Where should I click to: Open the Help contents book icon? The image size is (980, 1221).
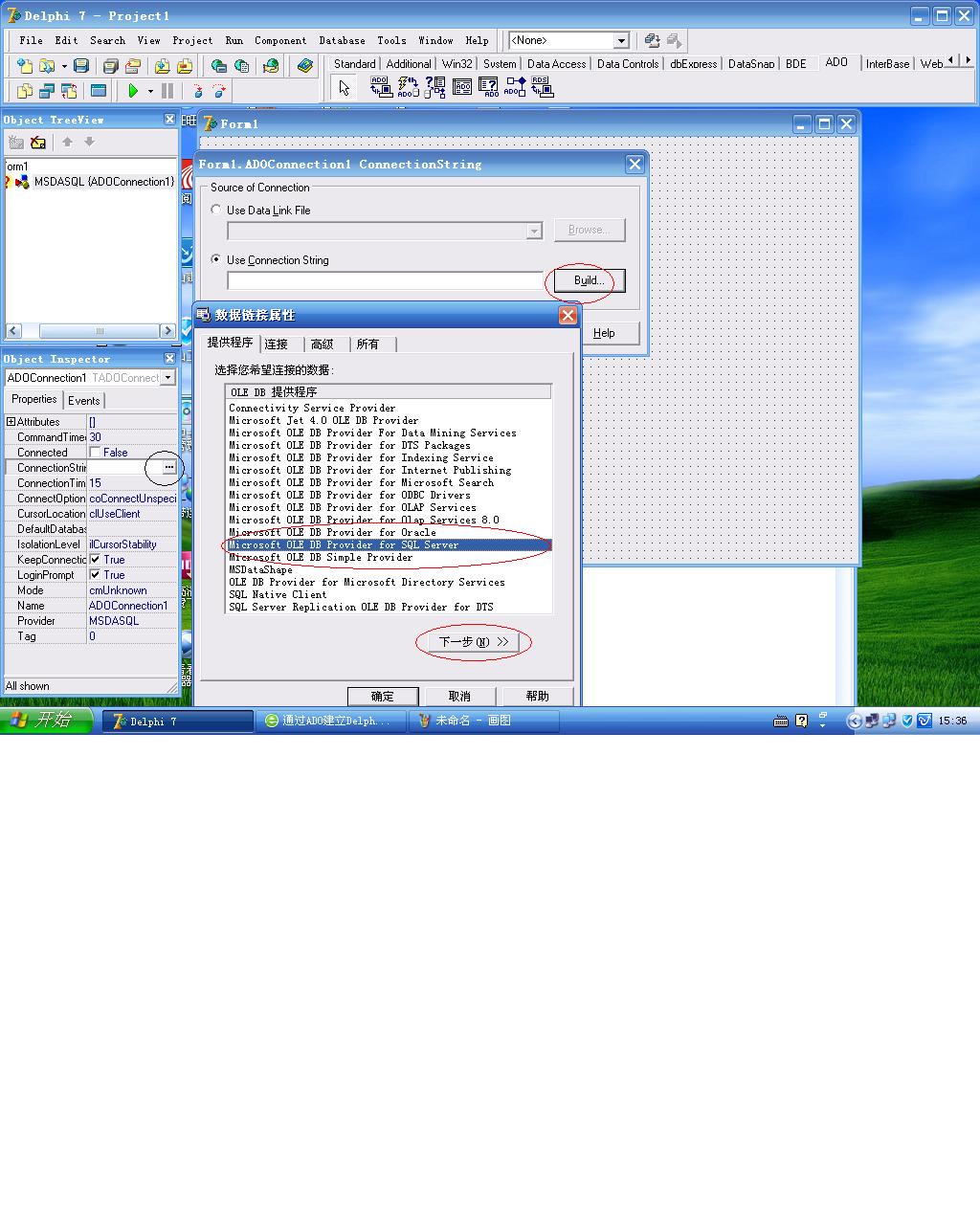click(304, 66)
